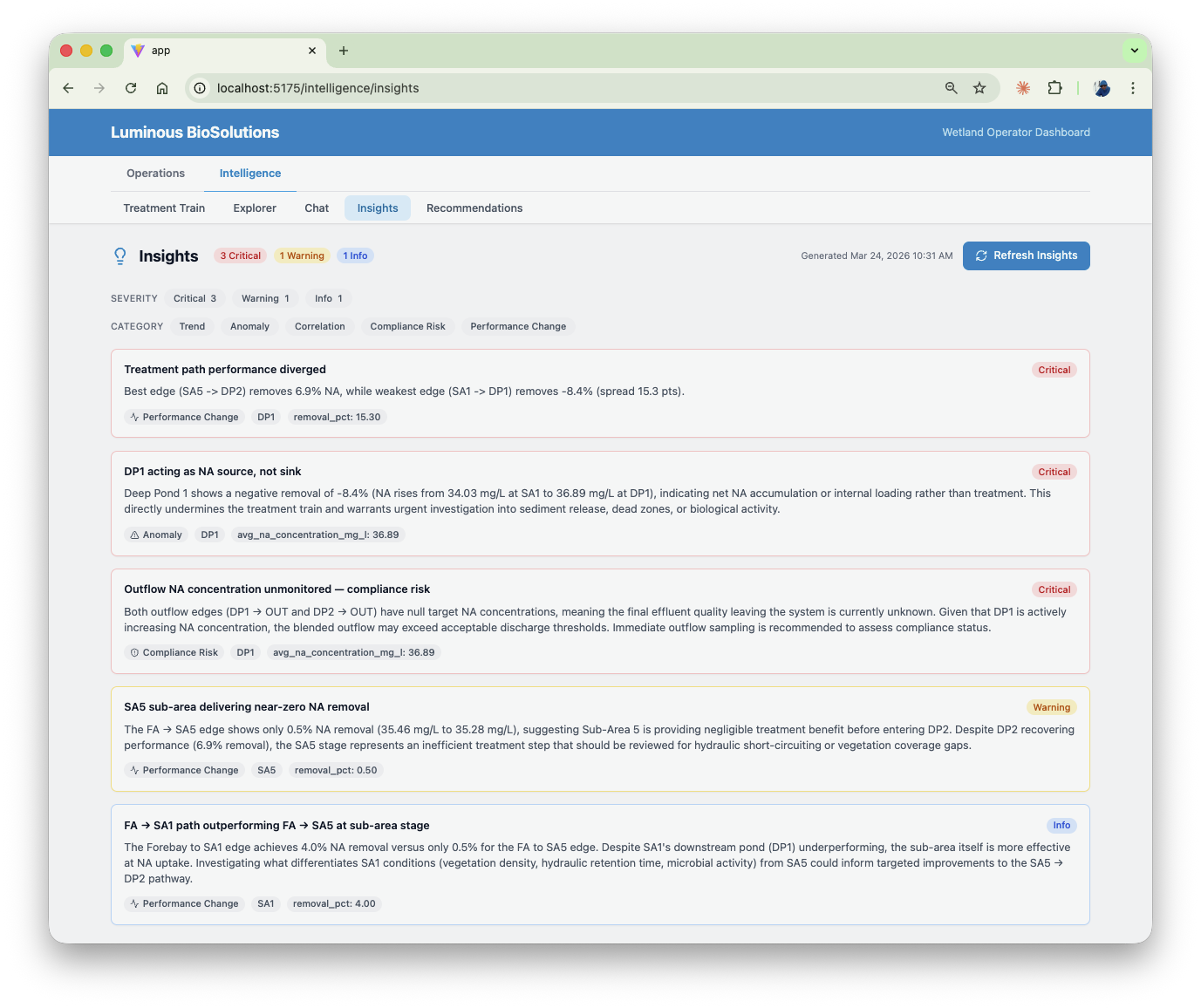Open the Chat sub-tab

(x=317, y=208)
